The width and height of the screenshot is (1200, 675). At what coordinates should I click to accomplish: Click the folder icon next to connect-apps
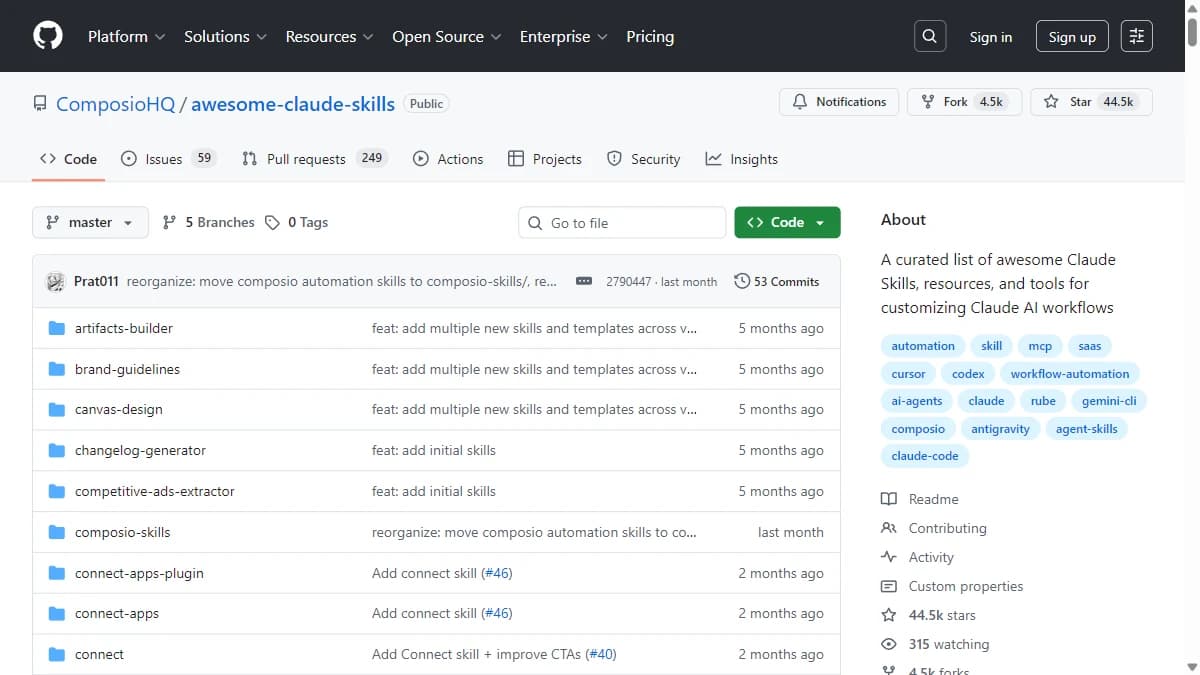(x=57, y=613)
